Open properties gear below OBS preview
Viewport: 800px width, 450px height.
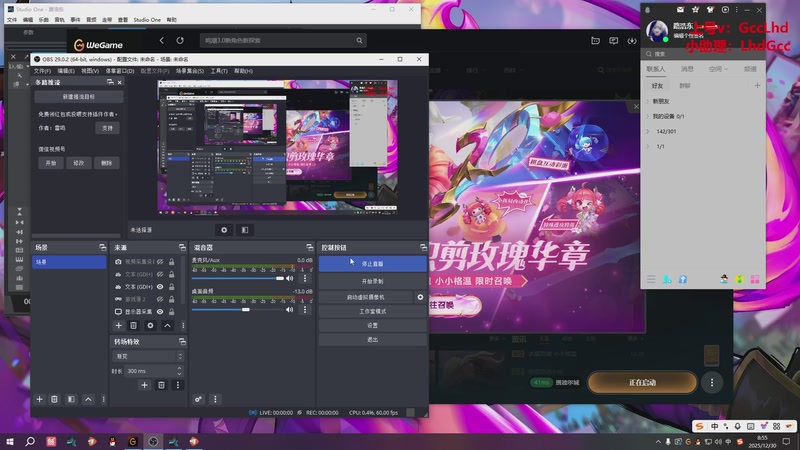tap(224, 230)
